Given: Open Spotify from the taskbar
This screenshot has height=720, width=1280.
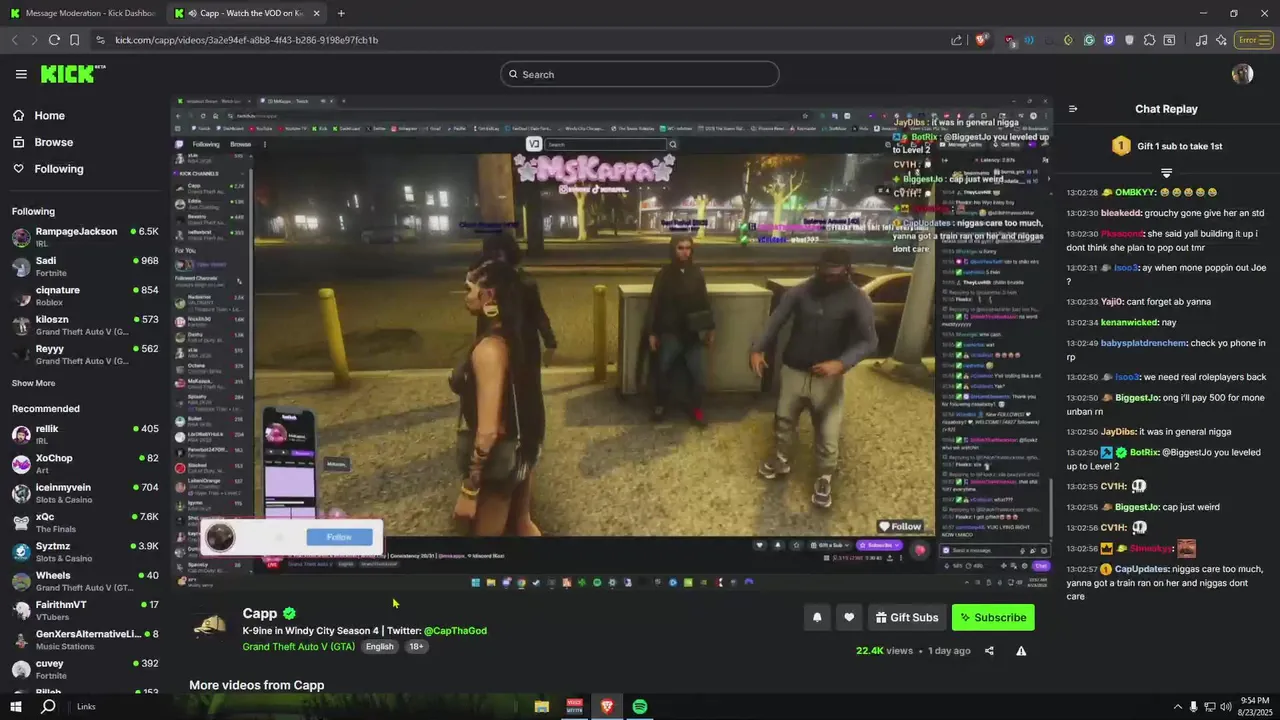Looking at the screenshot, I should click(640, 707).
